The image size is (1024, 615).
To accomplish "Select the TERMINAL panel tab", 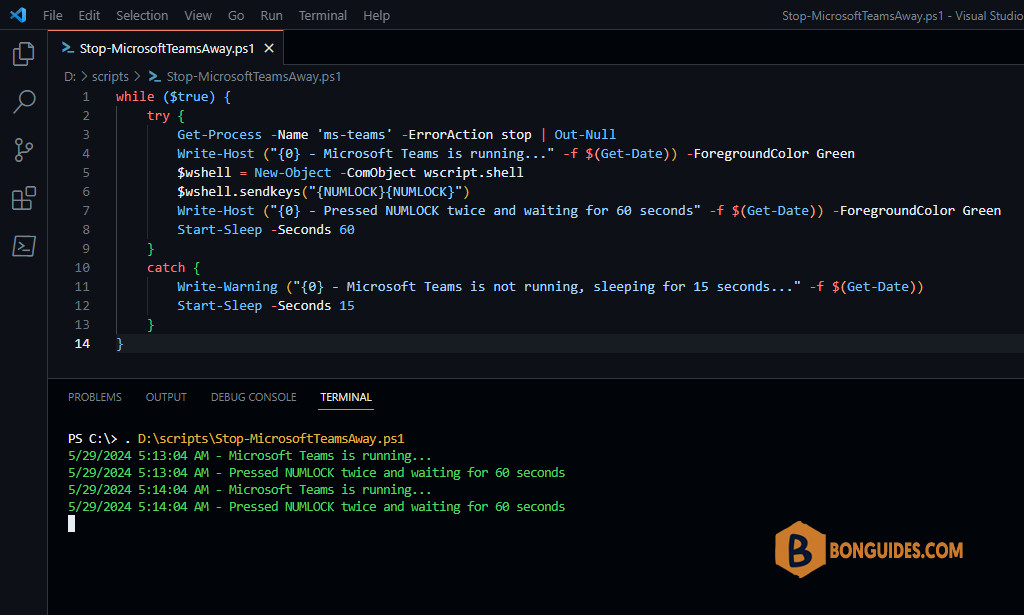I will (345, 397).
